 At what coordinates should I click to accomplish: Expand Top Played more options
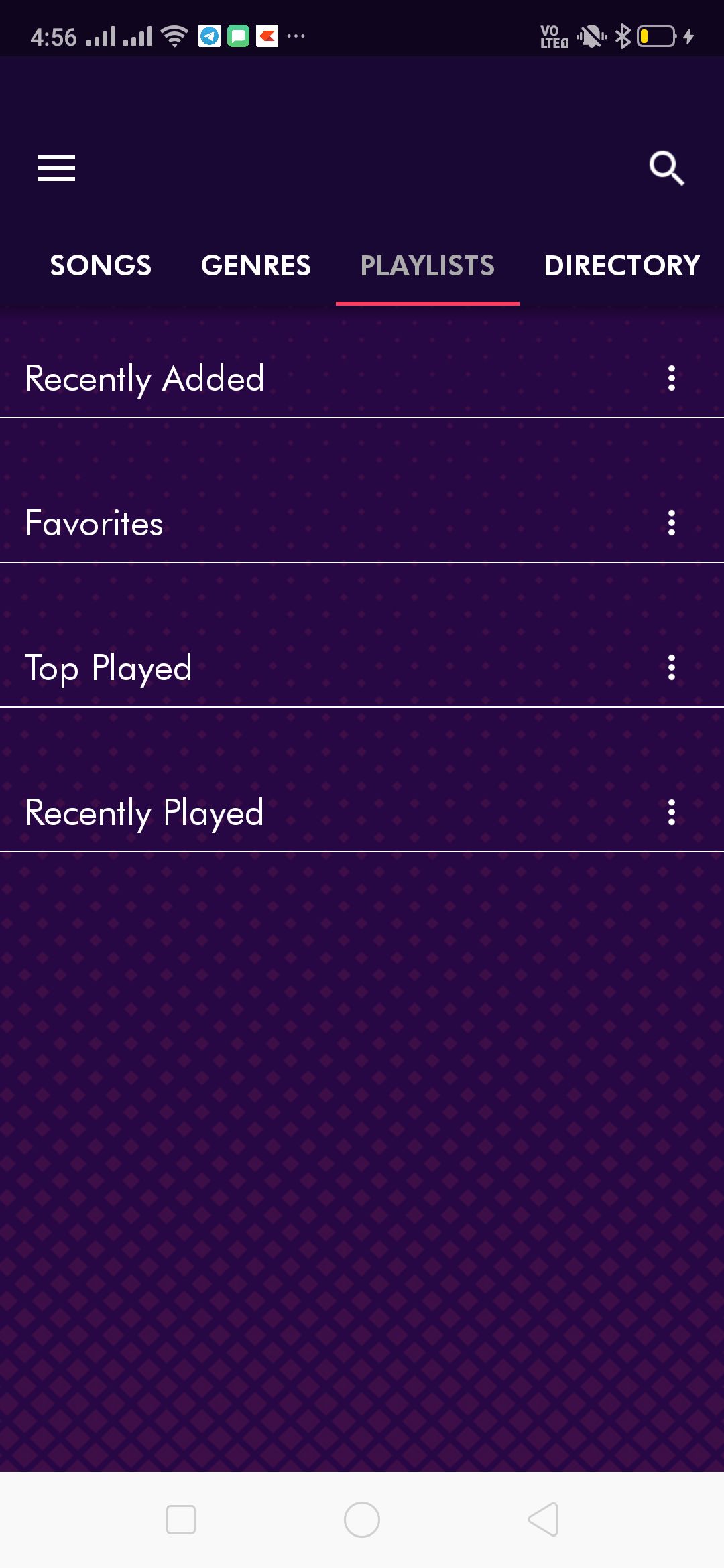pos(671,668)
